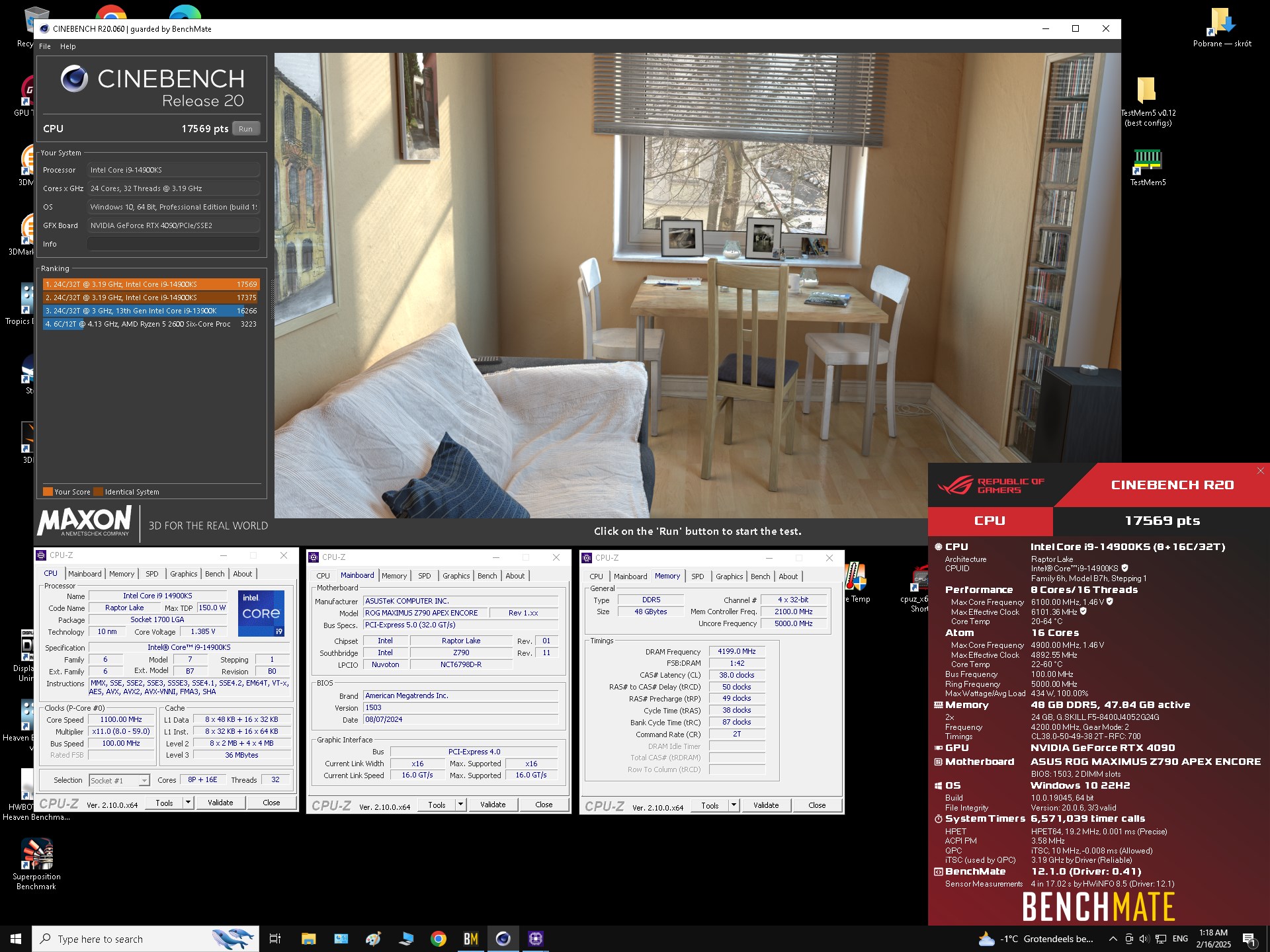
Task: Click the ROG Republic of Gamers logo
Action: pyautogui.click(x=990, y=485)
